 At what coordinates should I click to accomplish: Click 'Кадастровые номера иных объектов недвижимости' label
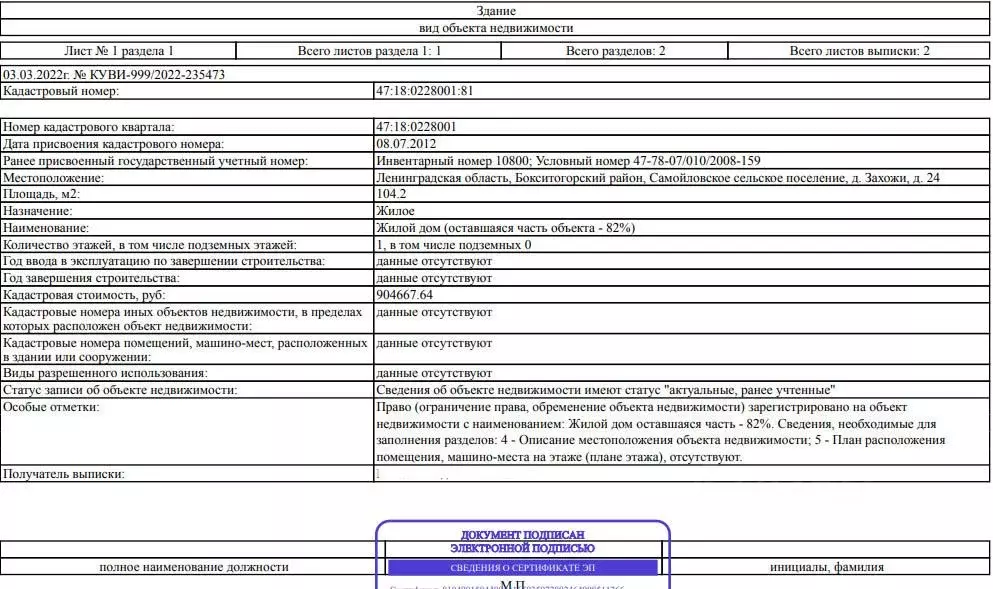click(x=182, y=319)
